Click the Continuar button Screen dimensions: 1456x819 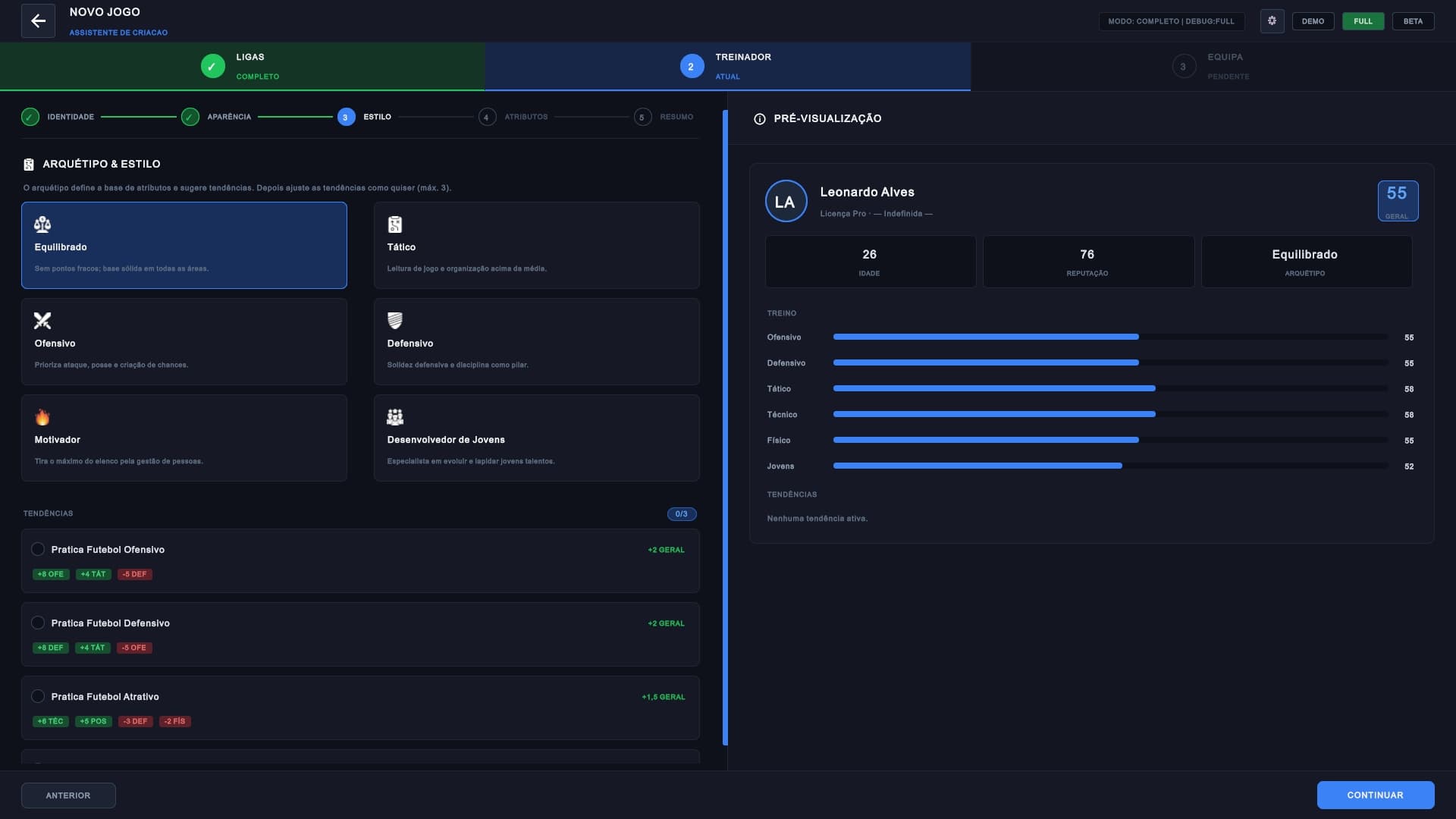[1375, 795]
